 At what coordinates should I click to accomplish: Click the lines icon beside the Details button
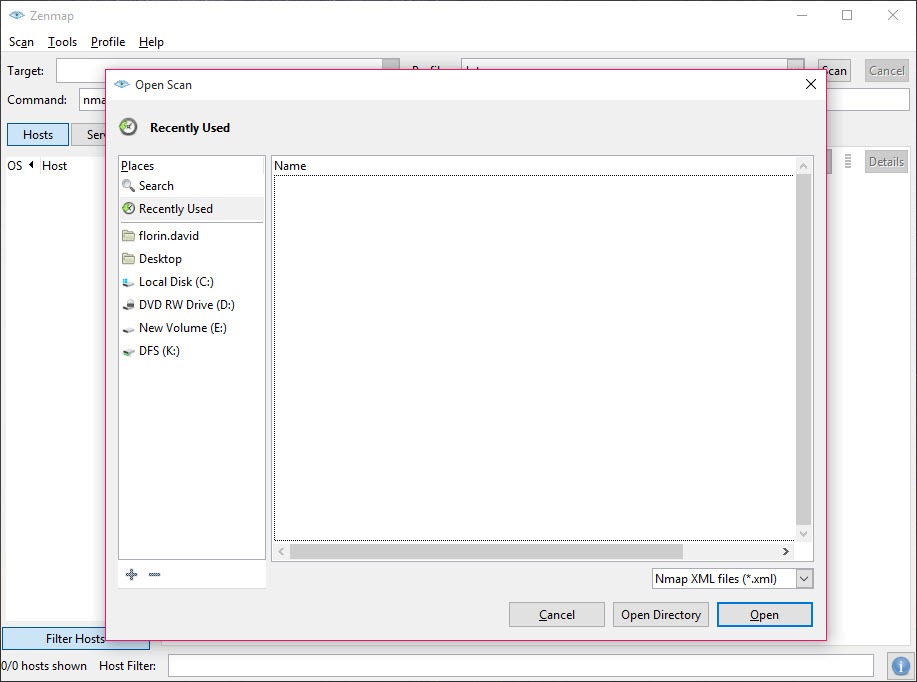tap(848, 161)
